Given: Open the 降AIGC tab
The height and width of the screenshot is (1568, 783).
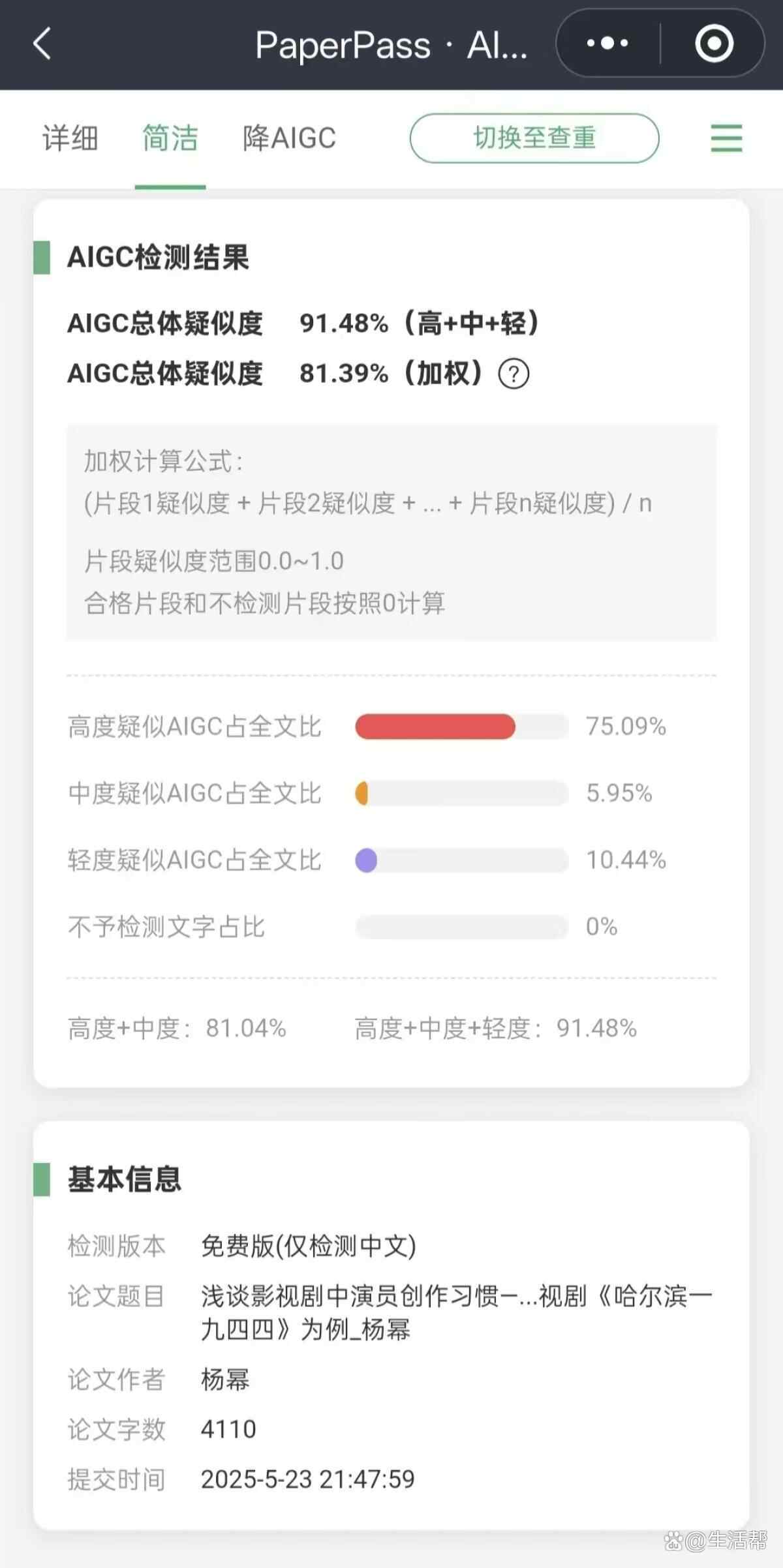Looking at the screenshot, I should coord(289,138).
